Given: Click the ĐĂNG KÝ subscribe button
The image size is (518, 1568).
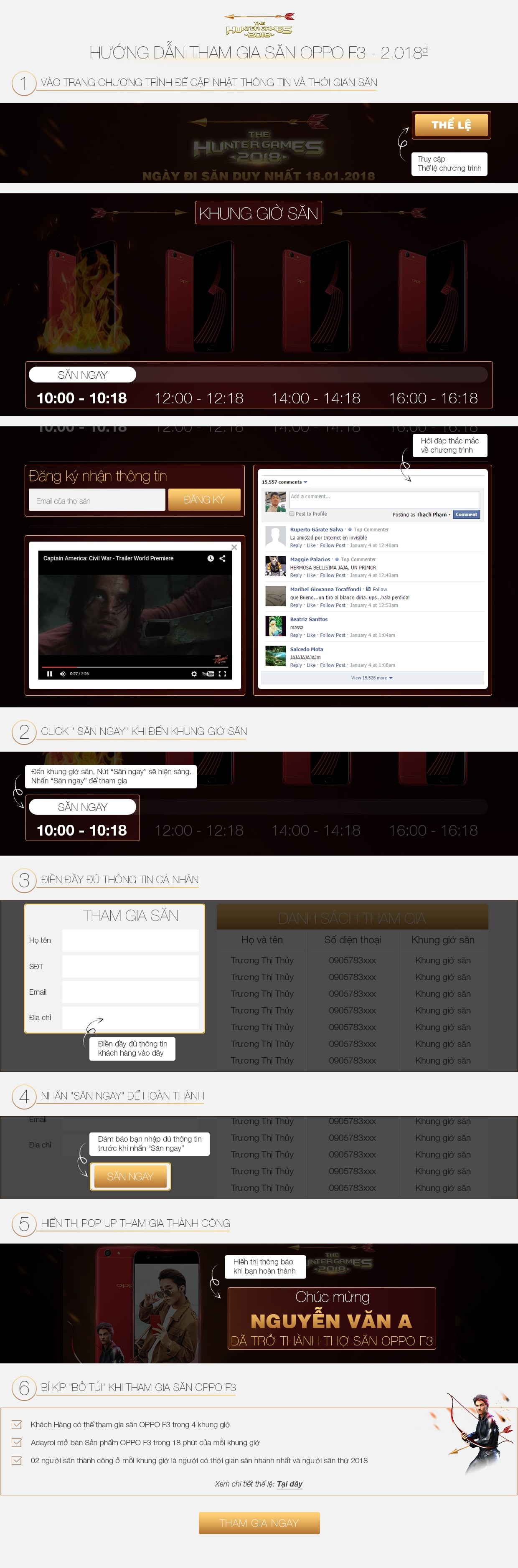Looking at the screenshot, I should (x=204, y=499).
